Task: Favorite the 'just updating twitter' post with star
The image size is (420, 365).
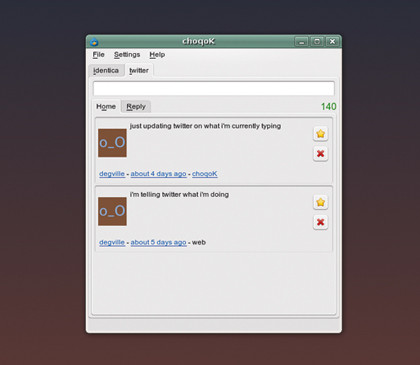Action: coord(320,134)
